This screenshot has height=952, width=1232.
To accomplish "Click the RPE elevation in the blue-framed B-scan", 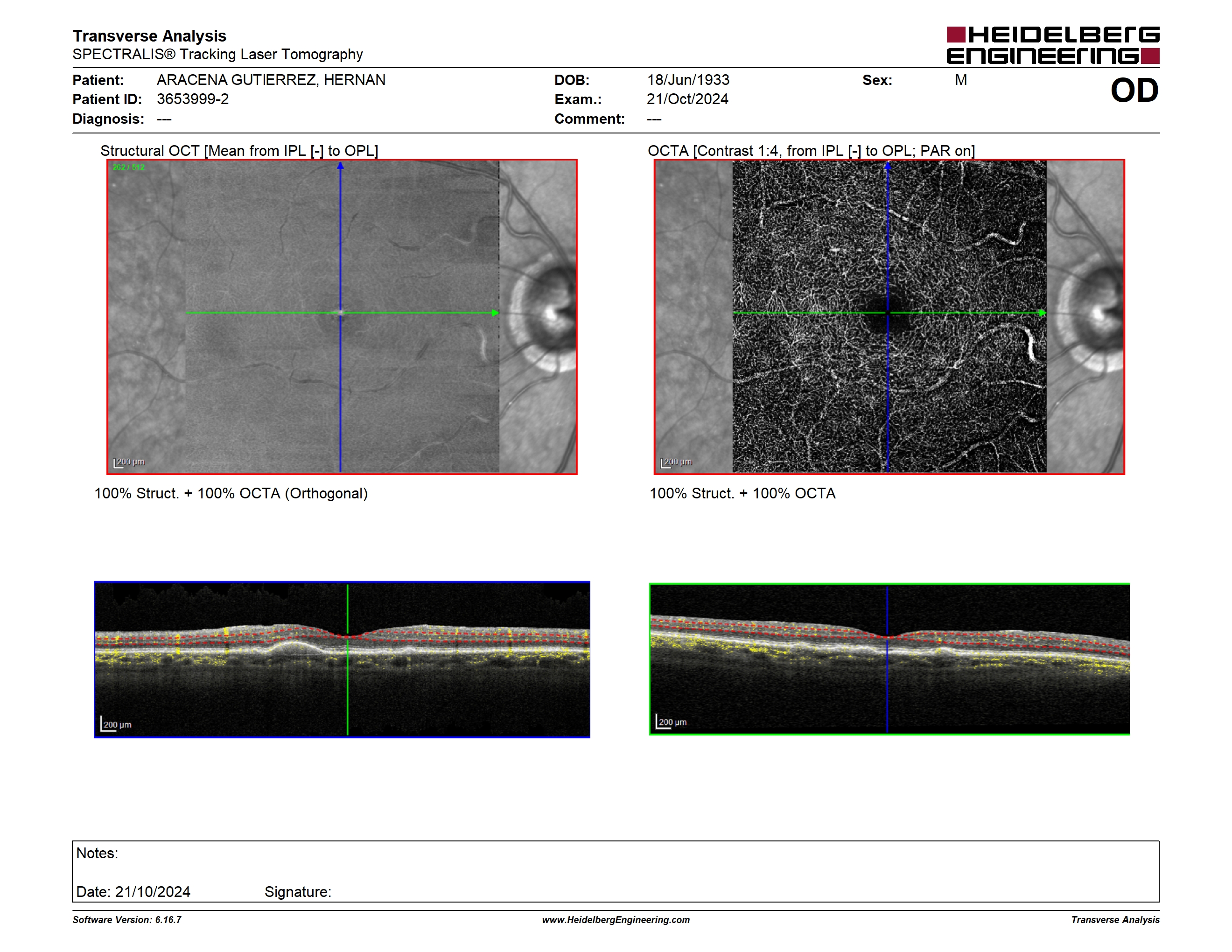I will pyautogui.click(x=294, y=647).
